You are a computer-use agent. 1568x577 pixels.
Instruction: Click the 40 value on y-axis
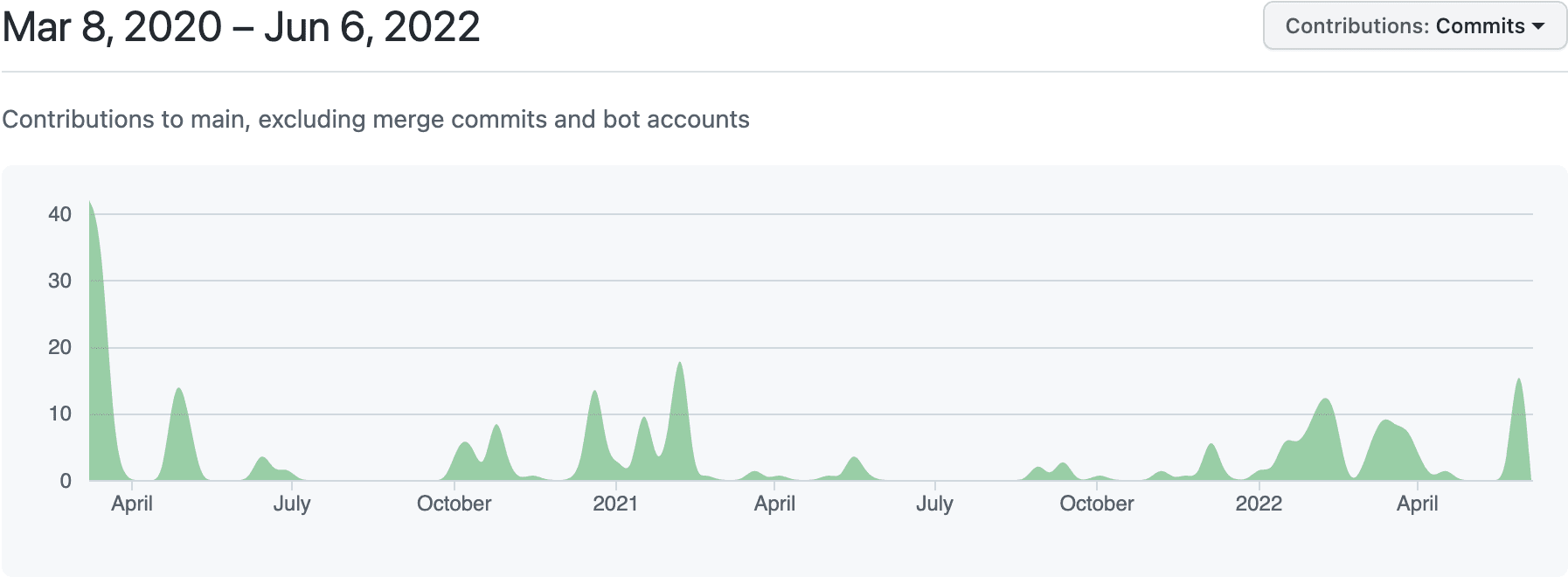pyautogui.click(x=59, y=214)
